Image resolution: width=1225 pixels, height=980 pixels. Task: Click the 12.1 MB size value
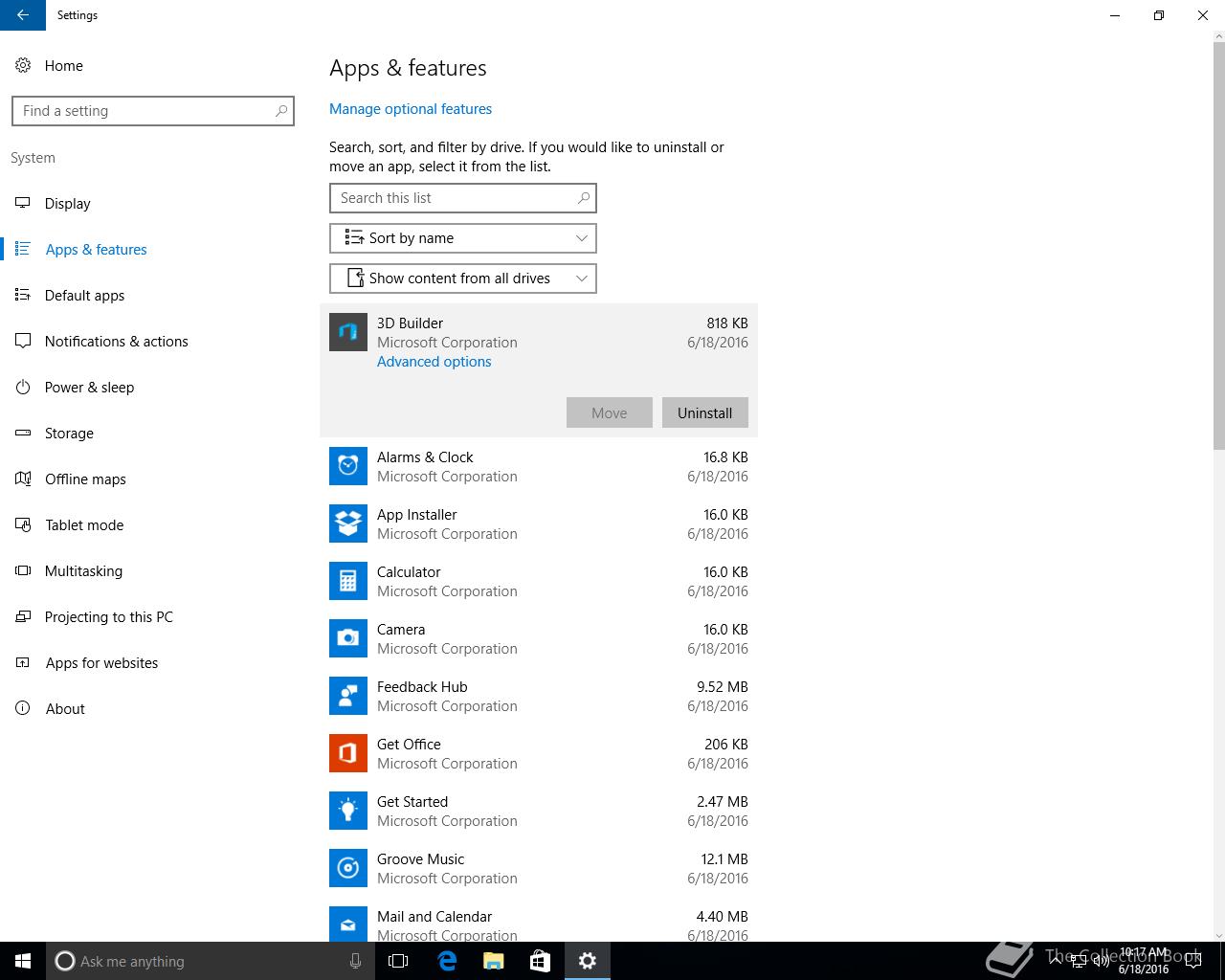click(724, 859)
